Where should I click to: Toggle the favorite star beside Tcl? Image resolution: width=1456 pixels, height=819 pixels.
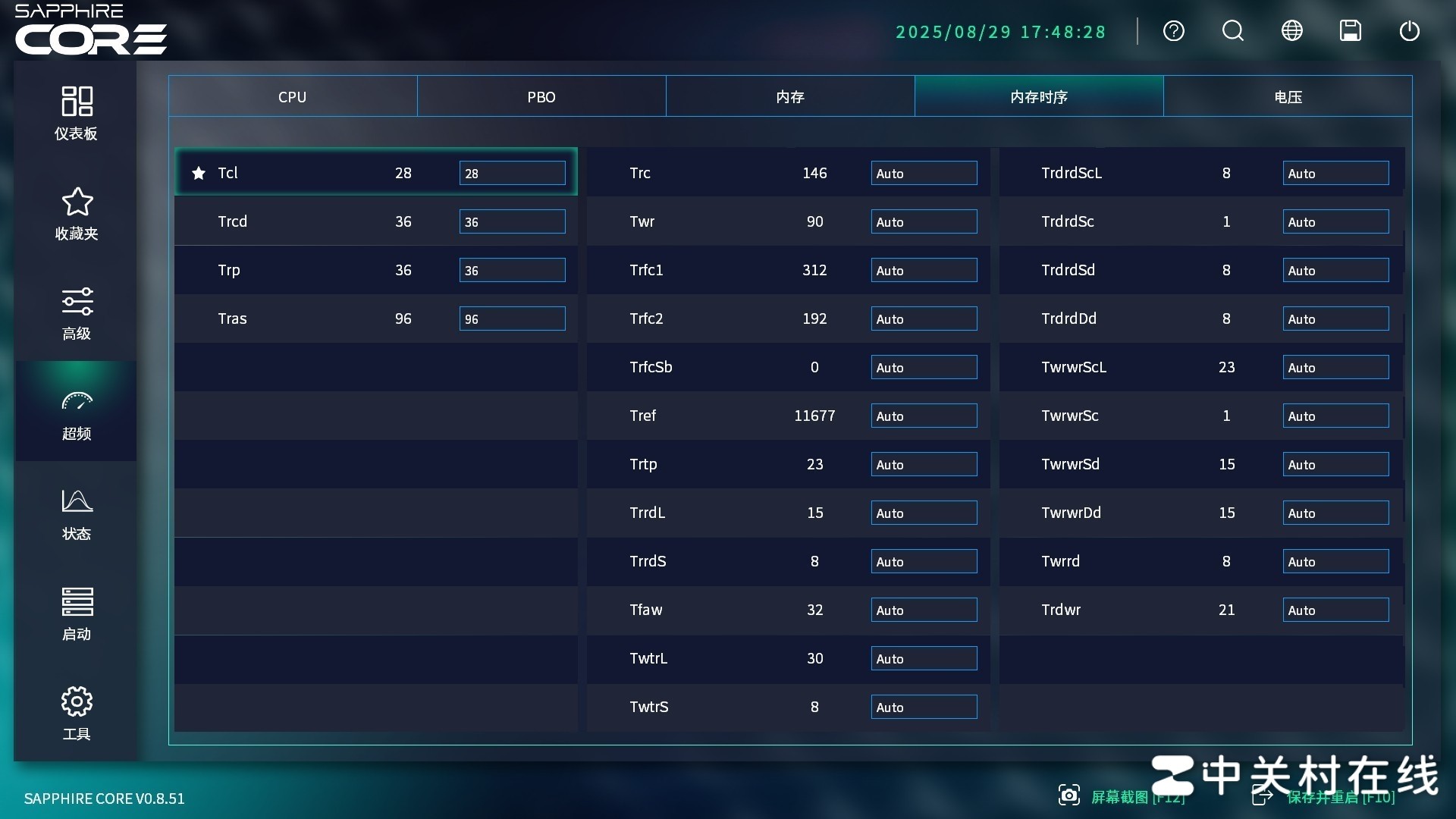[199, 174]
